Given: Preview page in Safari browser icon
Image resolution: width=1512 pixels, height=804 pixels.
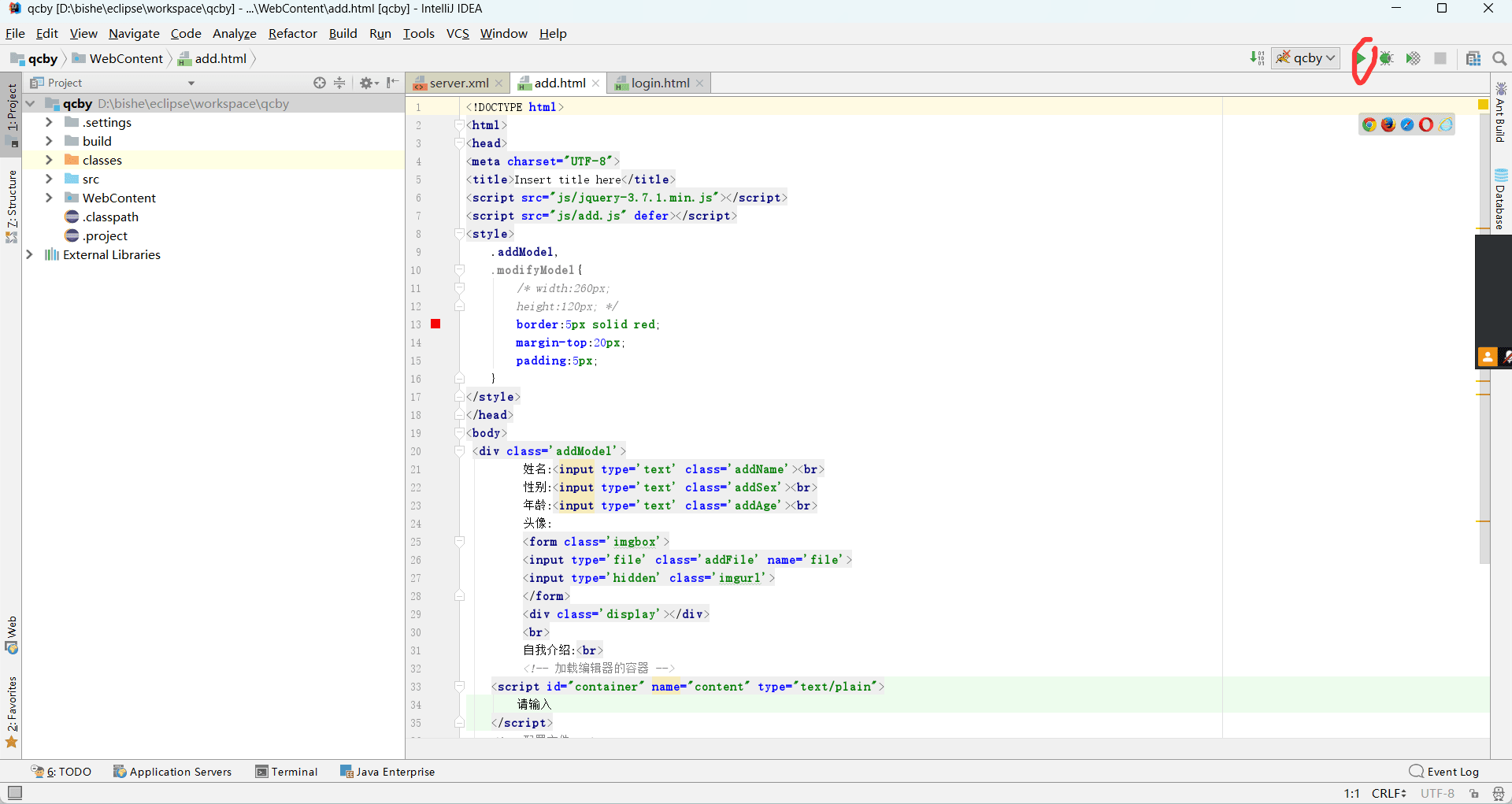Looking at the screenshot, I should pyautogui.click(x=1407, y=124).
